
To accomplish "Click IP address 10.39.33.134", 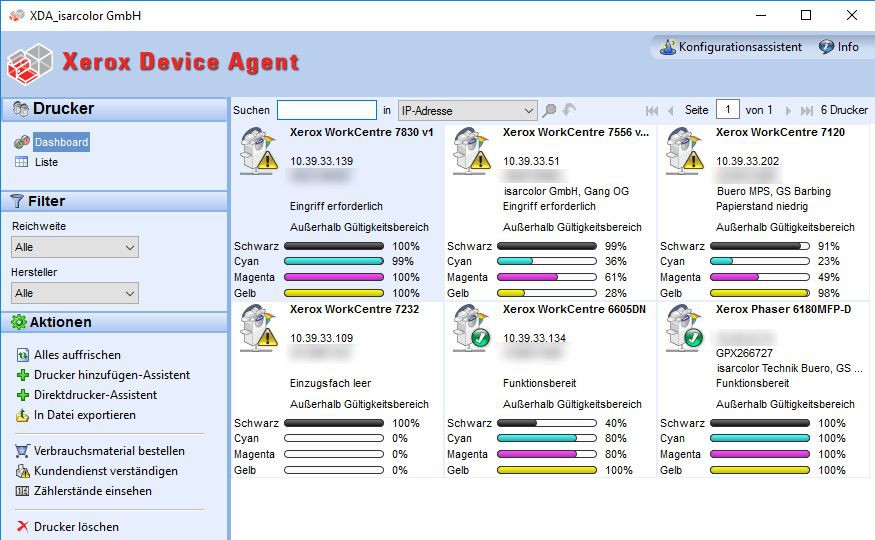I will click(x=535, y=338).
